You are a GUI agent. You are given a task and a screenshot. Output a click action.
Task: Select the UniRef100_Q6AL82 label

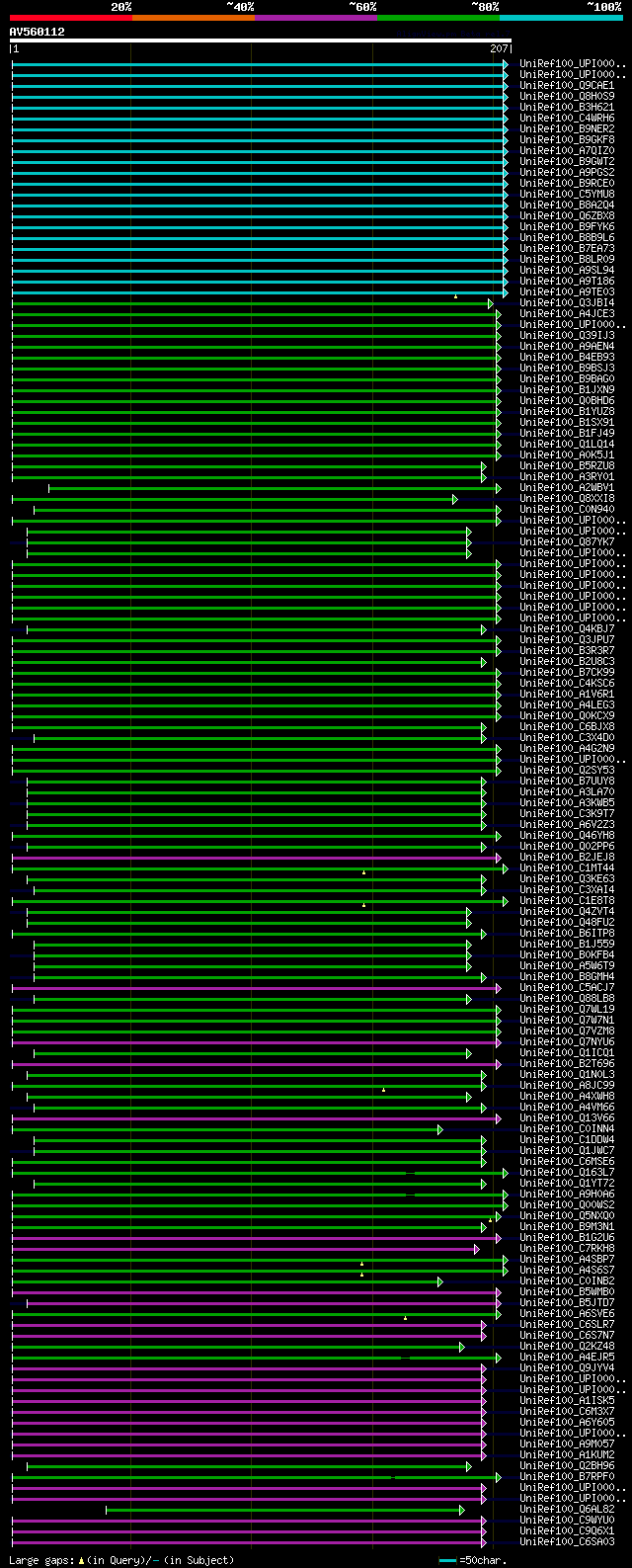[x=567, y=1510]
